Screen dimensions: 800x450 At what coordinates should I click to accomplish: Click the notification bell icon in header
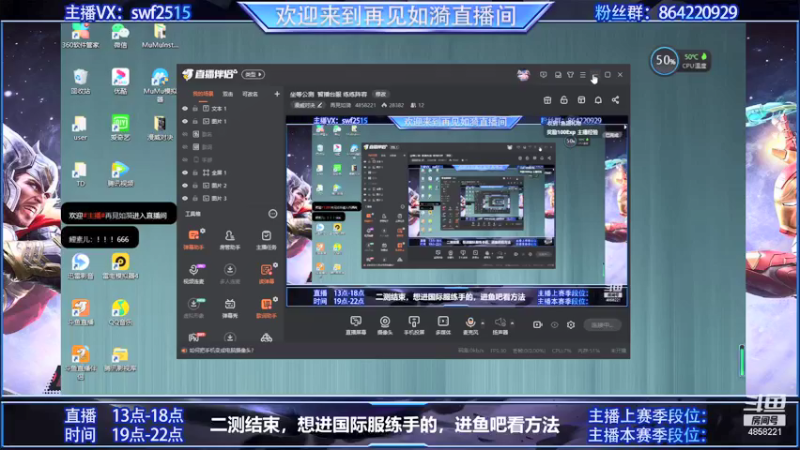pos(598,100)
